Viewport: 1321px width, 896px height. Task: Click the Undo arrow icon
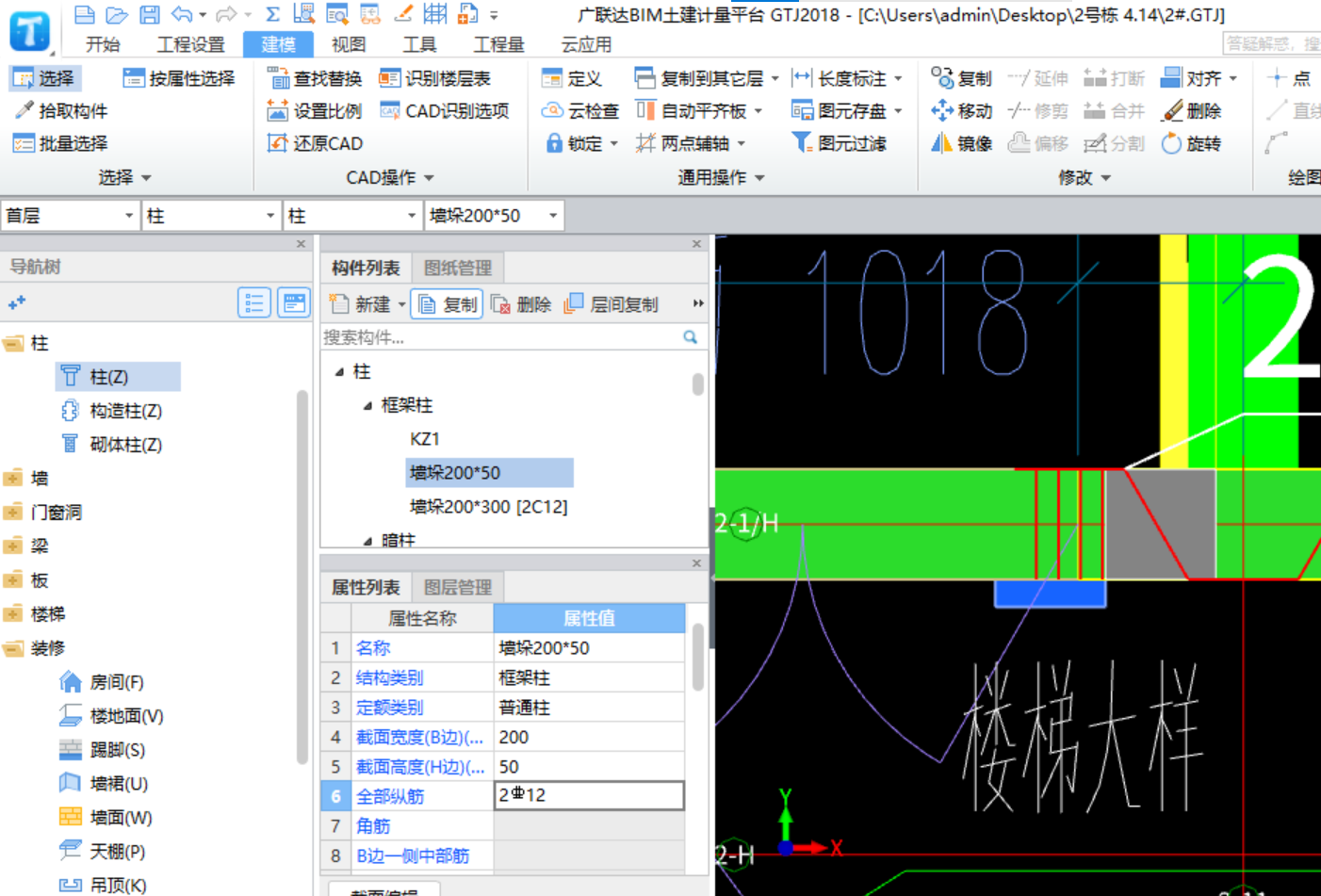click(x=182, y=14)
